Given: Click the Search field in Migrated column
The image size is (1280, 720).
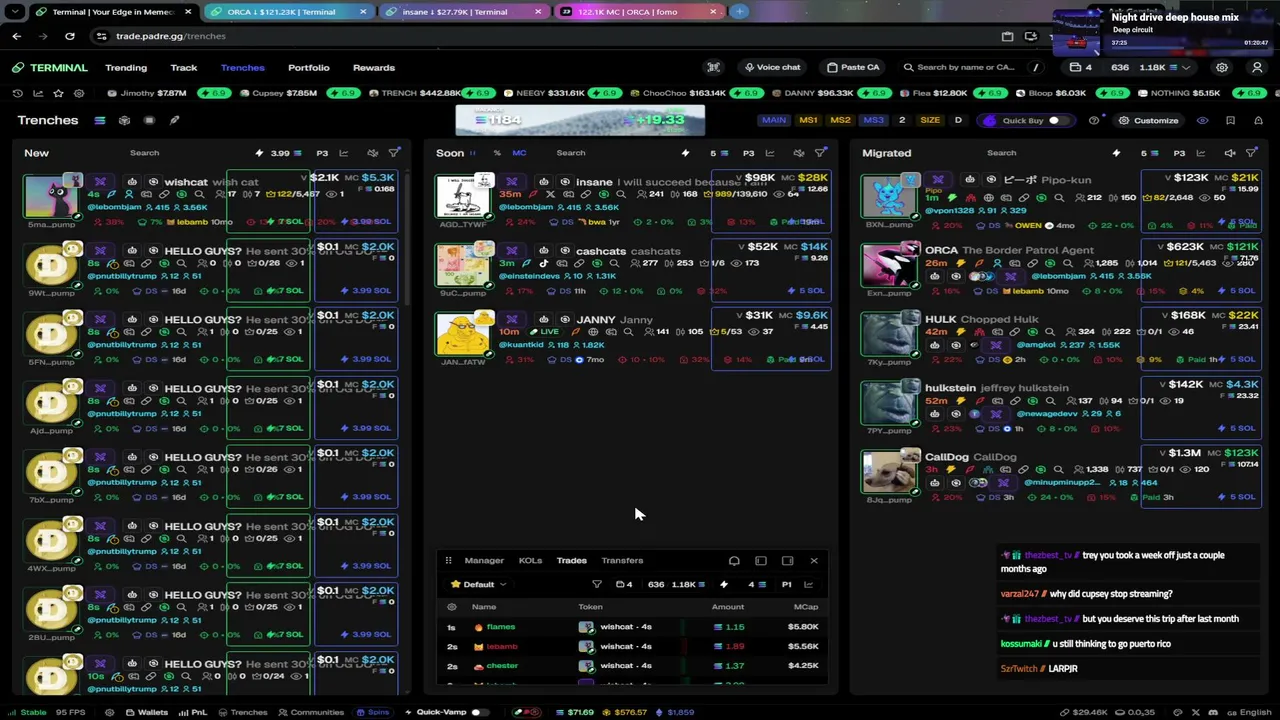Looking at the screenshot, I should click(x=1001, y=153).
